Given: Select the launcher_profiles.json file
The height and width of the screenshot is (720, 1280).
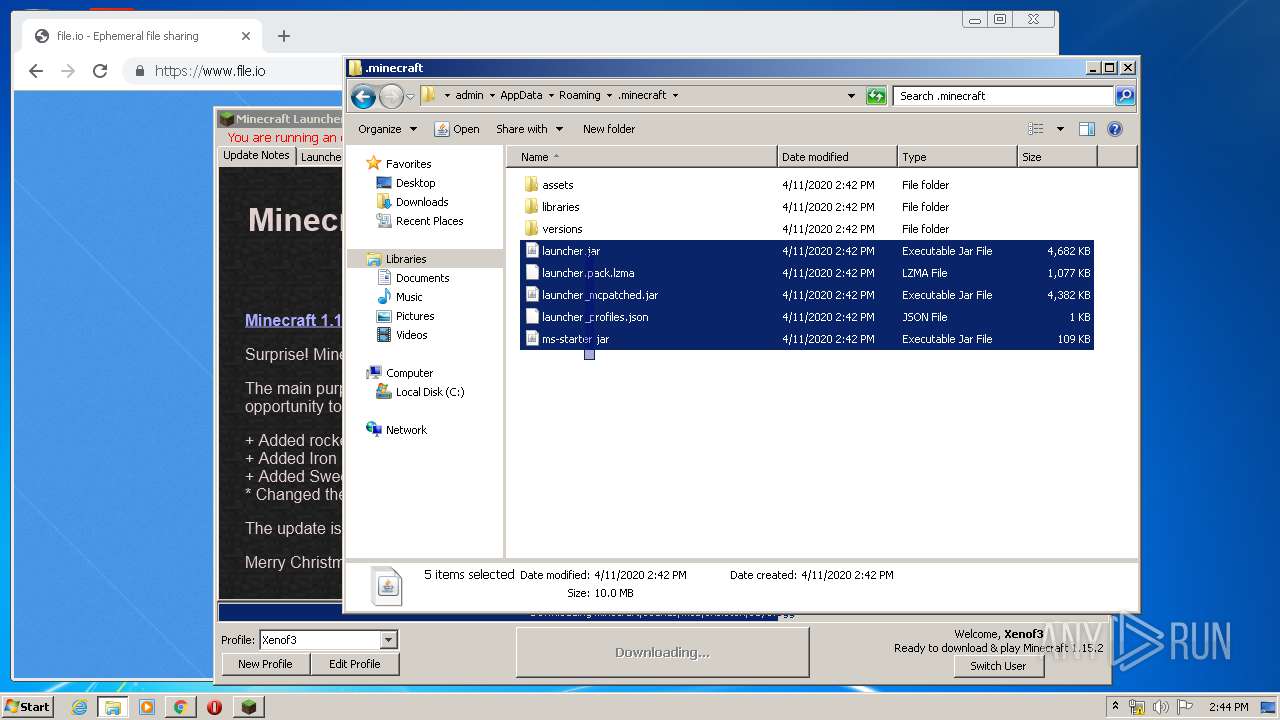Looking at the screenshot, I should [807, 317].
